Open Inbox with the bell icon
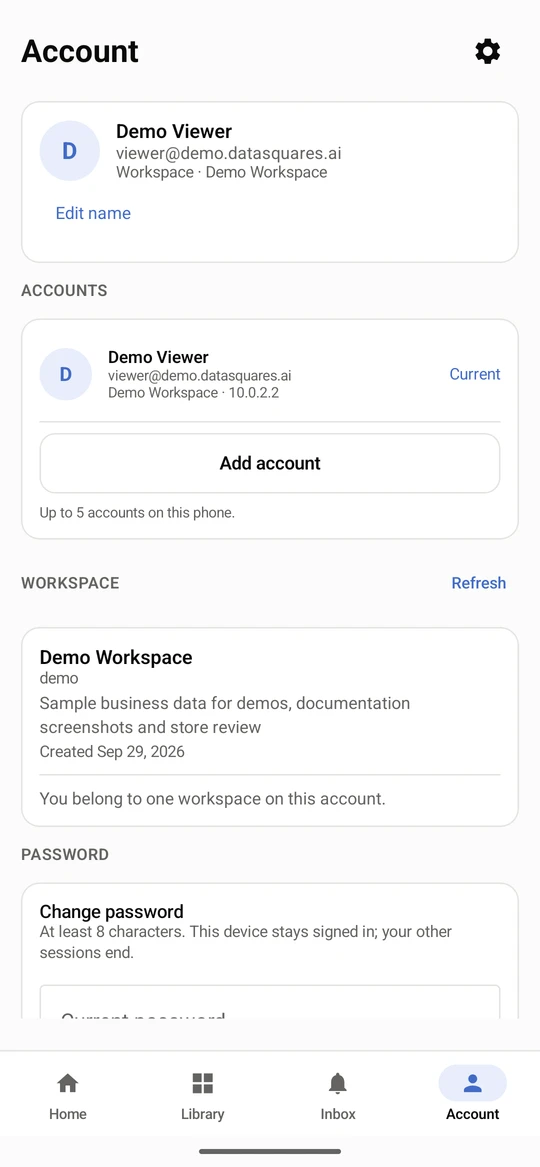This screenshot has height=1167, width=540. point(338,1083)
